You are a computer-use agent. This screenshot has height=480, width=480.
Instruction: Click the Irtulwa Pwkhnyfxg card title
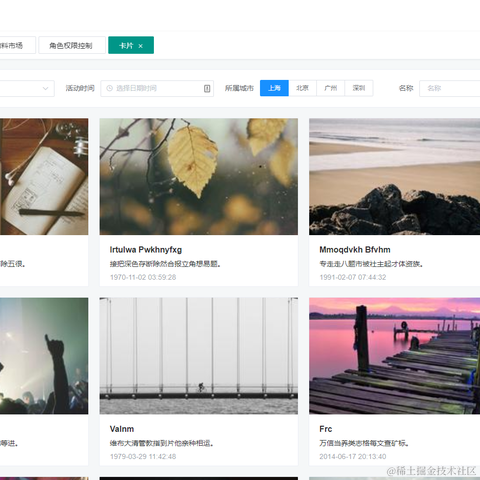point(146,250)
